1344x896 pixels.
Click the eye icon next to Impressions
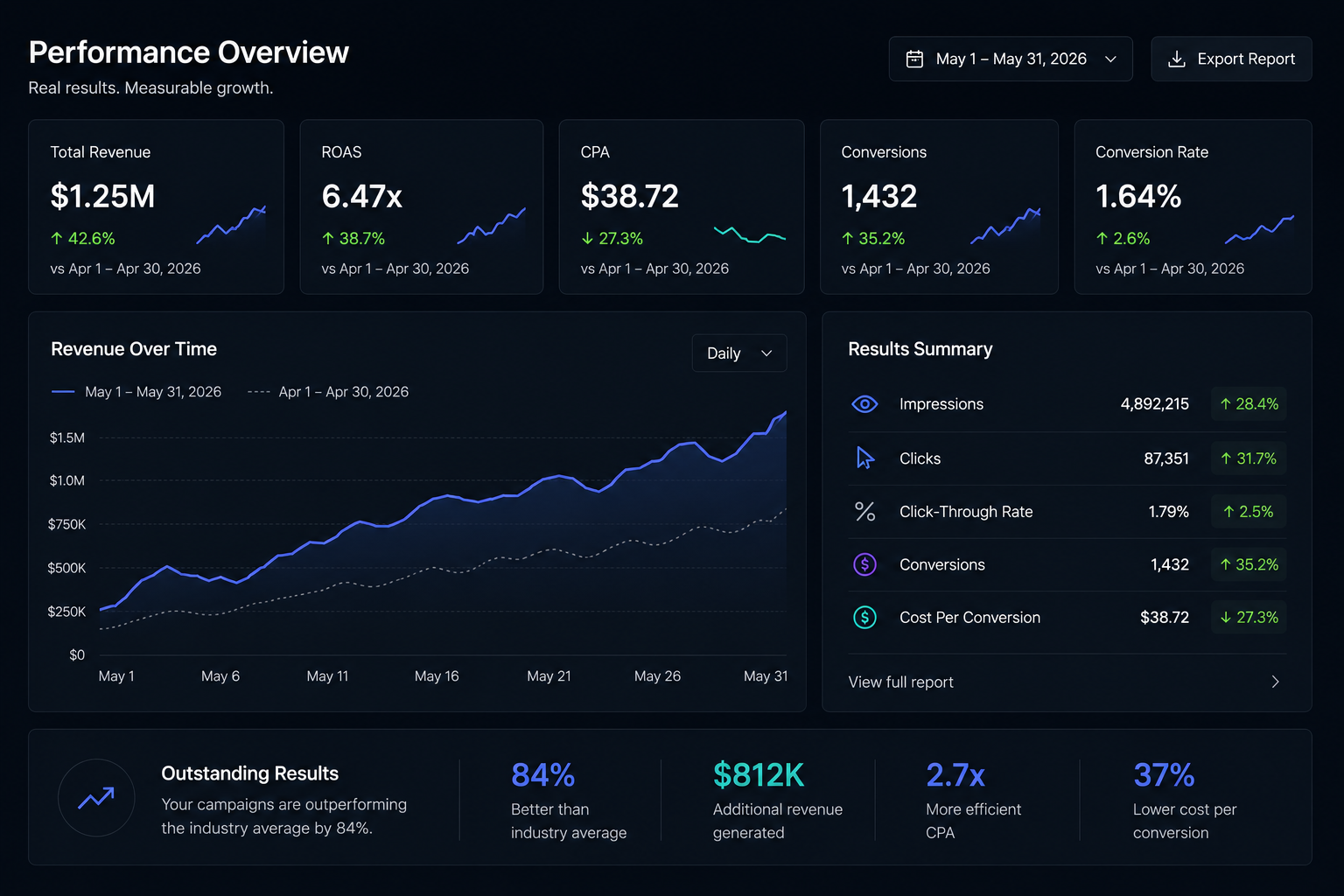click(864, 404)
